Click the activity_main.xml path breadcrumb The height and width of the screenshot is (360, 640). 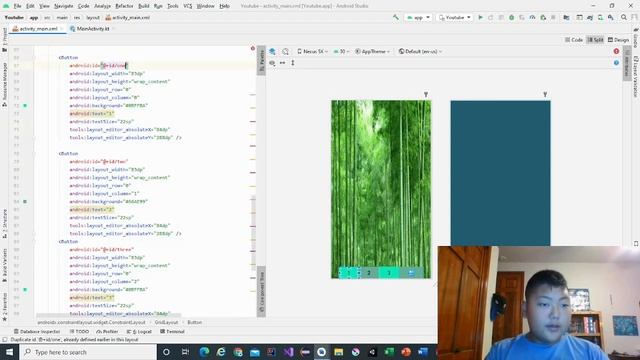[x=127, y=18]
